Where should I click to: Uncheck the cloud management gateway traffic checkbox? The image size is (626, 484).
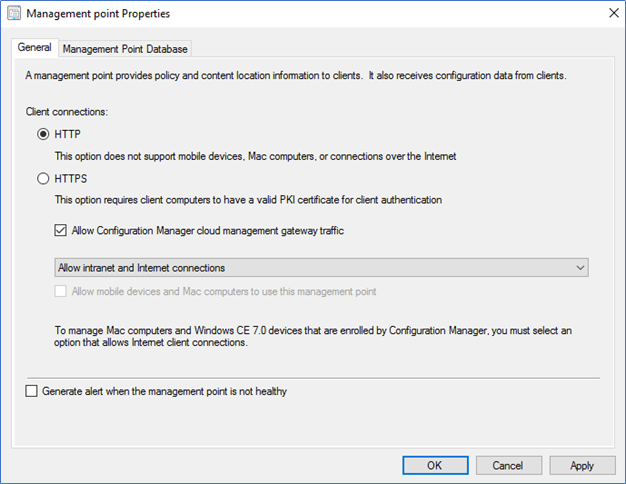pyautogui.click(x=60, y=230)
